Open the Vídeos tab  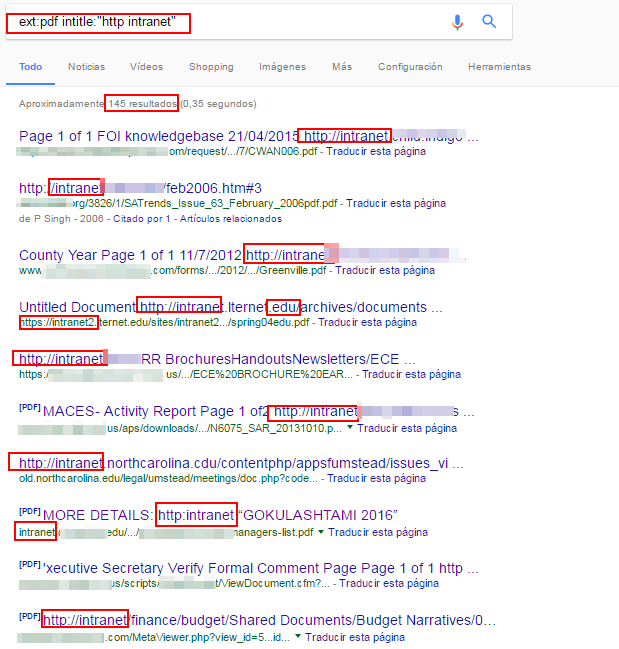[x=146, y=67]
